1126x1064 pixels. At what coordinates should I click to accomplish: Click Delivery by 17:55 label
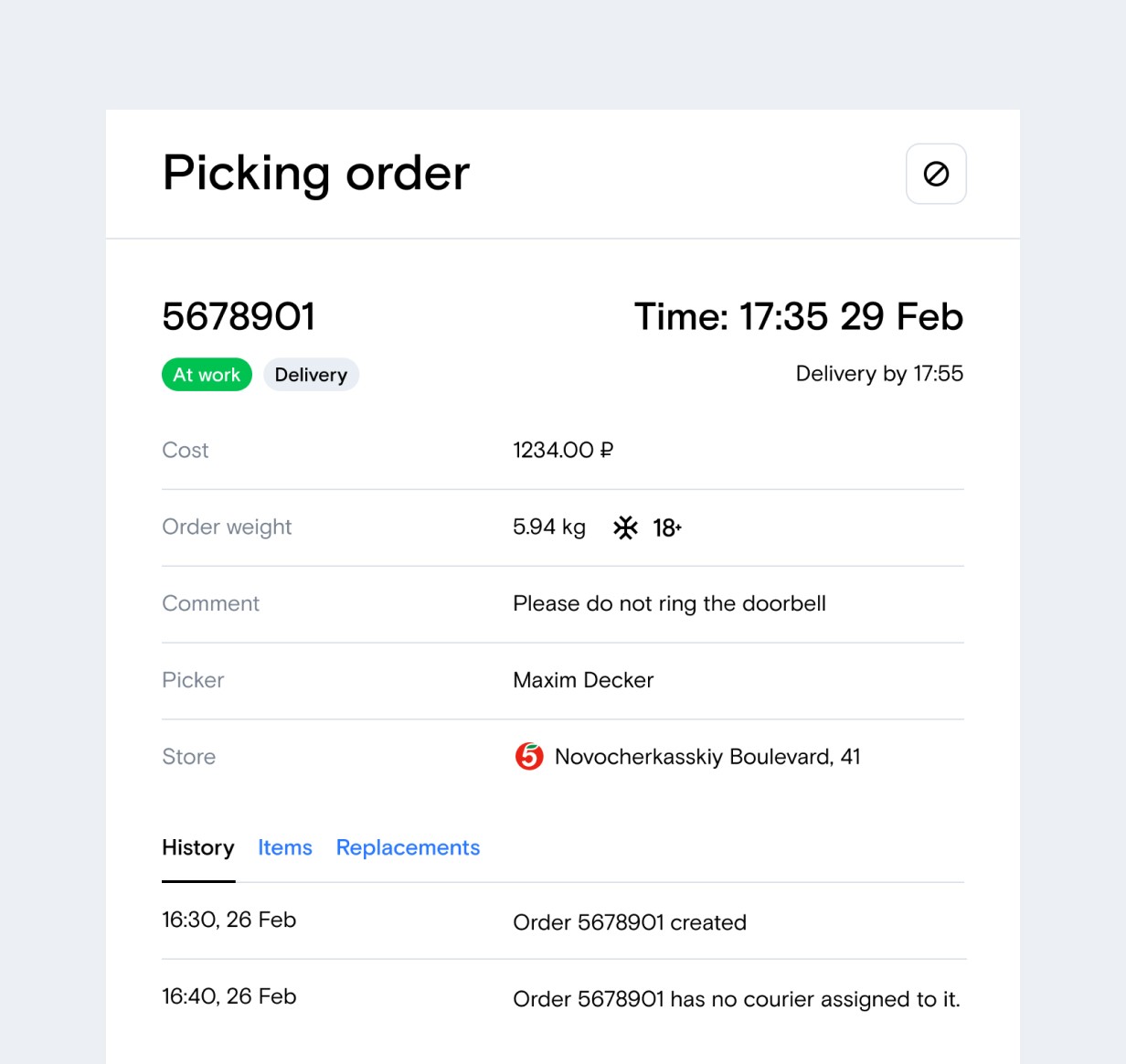(x=879, y=374)
